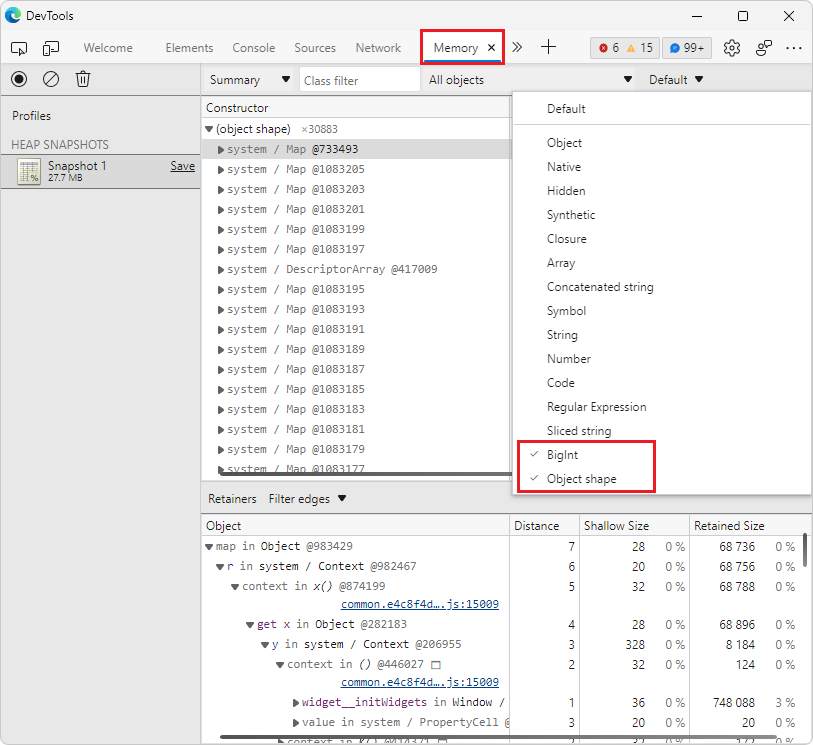Start a new heap snapshot recording
This screenshot has width=813, height=745.
click(x=18, y=79)
